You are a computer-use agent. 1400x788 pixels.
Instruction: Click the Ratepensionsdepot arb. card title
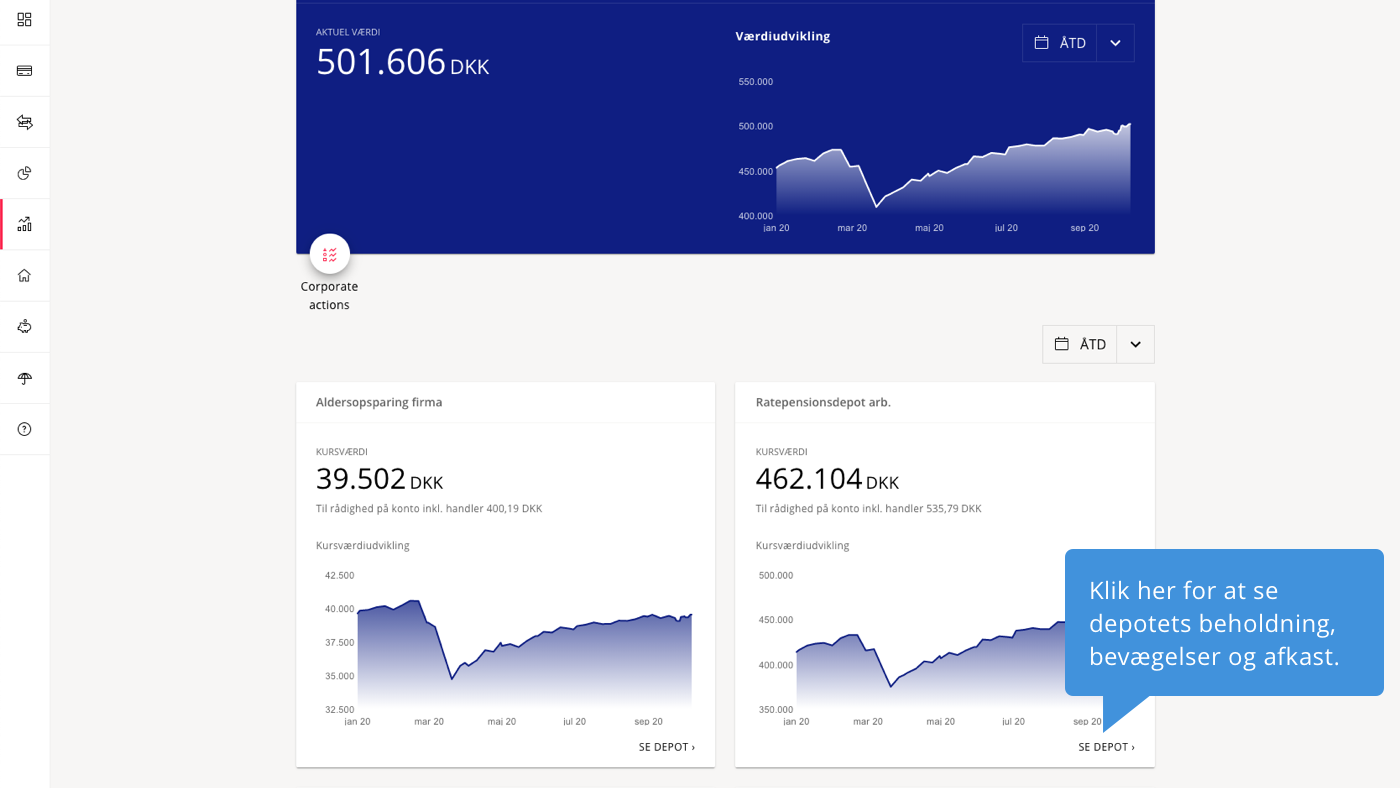coord(823,402)
